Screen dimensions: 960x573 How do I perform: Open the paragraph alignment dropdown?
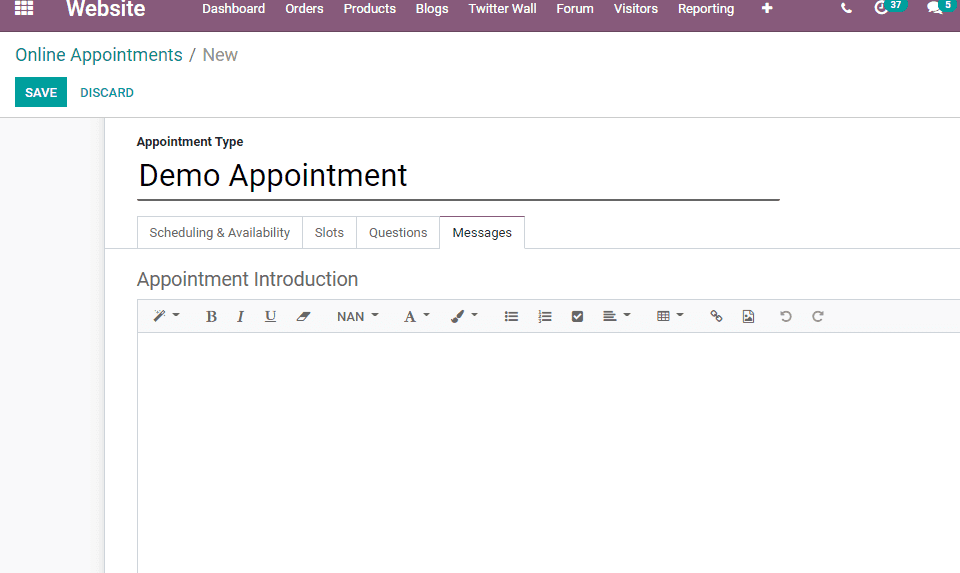coord(616,316)
